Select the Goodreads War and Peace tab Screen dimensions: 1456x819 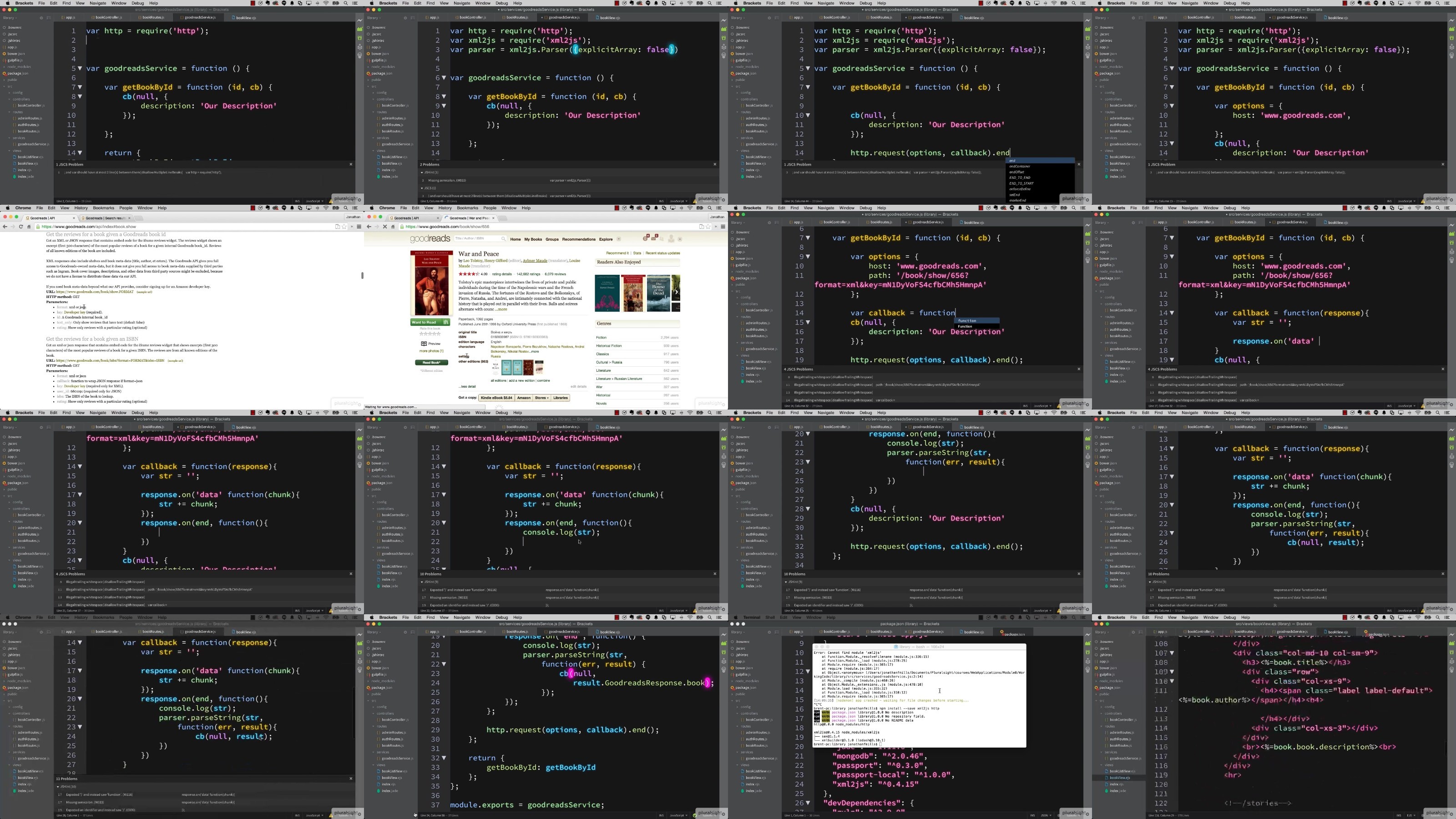coord(469,218)
